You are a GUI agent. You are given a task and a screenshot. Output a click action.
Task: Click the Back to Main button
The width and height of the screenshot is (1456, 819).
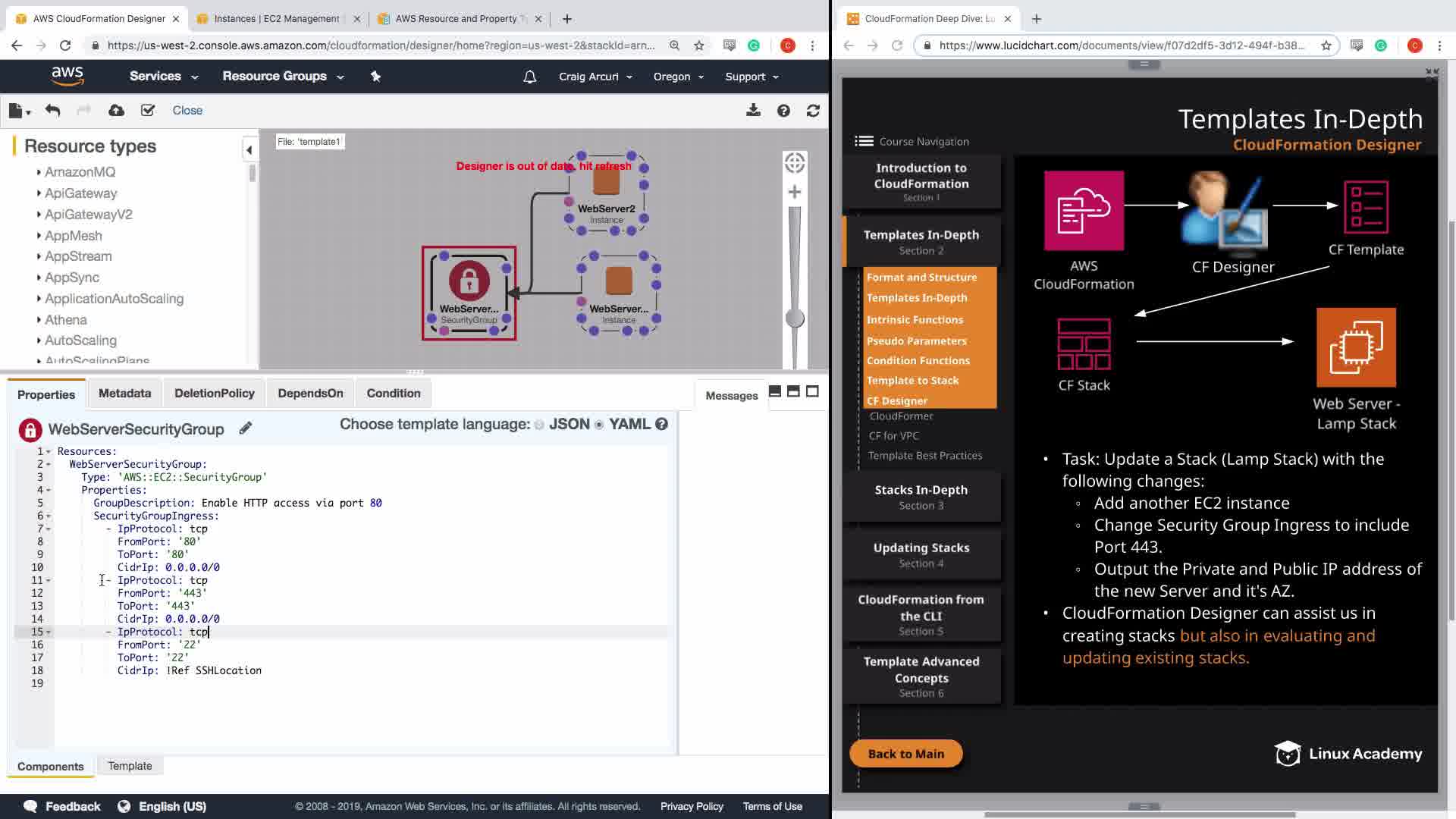pos(905,754)
